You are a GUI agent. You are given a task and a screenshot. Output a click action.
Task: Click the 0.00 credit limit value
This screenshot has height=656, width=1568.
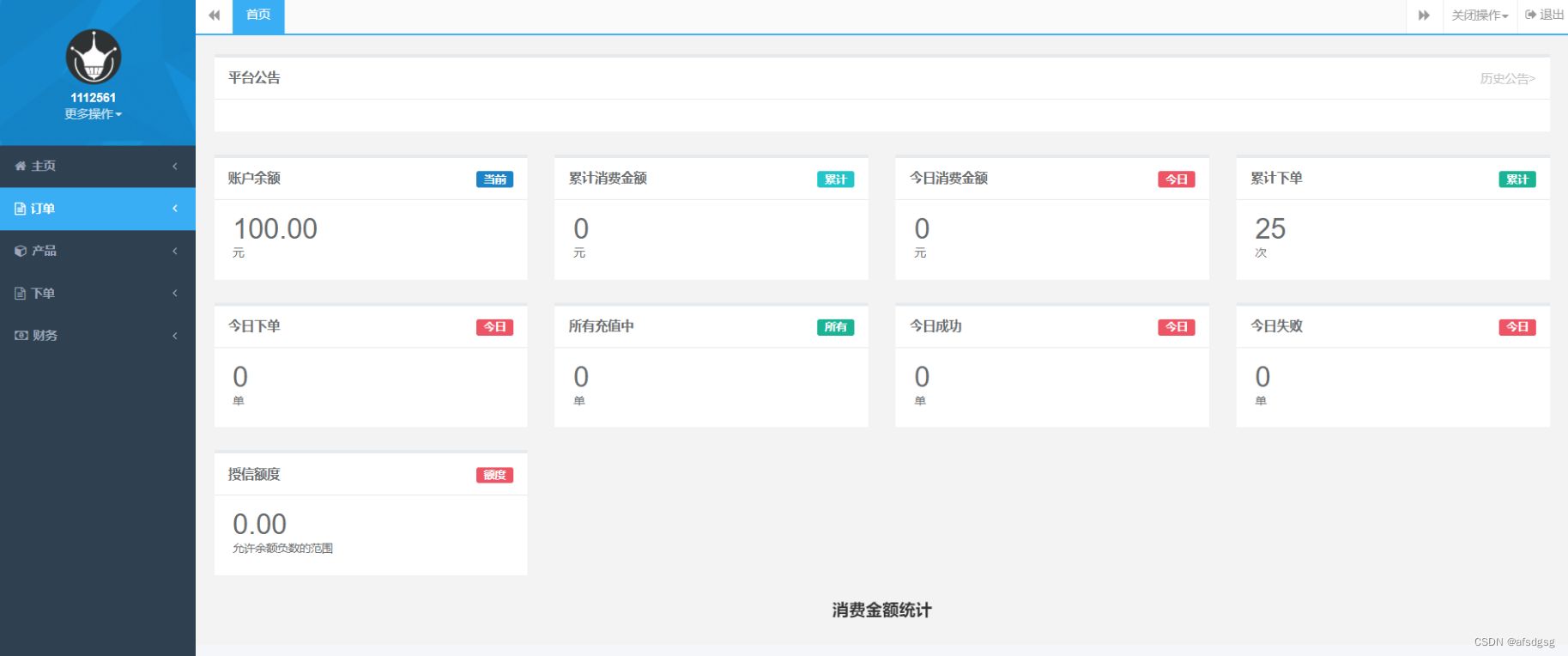tap(260, 524)
